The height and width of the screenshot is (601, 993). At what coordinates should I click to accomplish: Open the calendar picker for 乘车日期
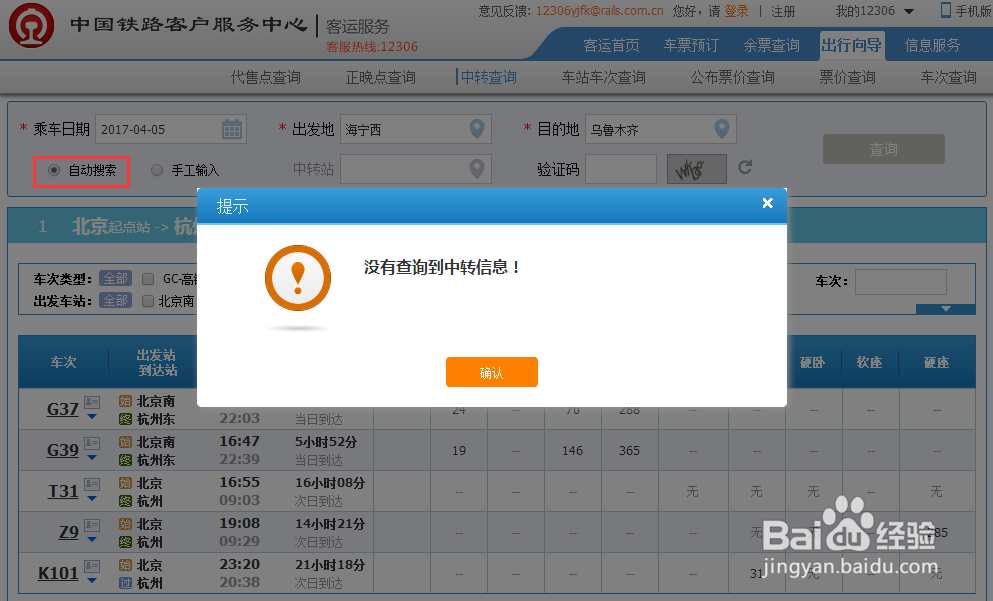[234, 130]
